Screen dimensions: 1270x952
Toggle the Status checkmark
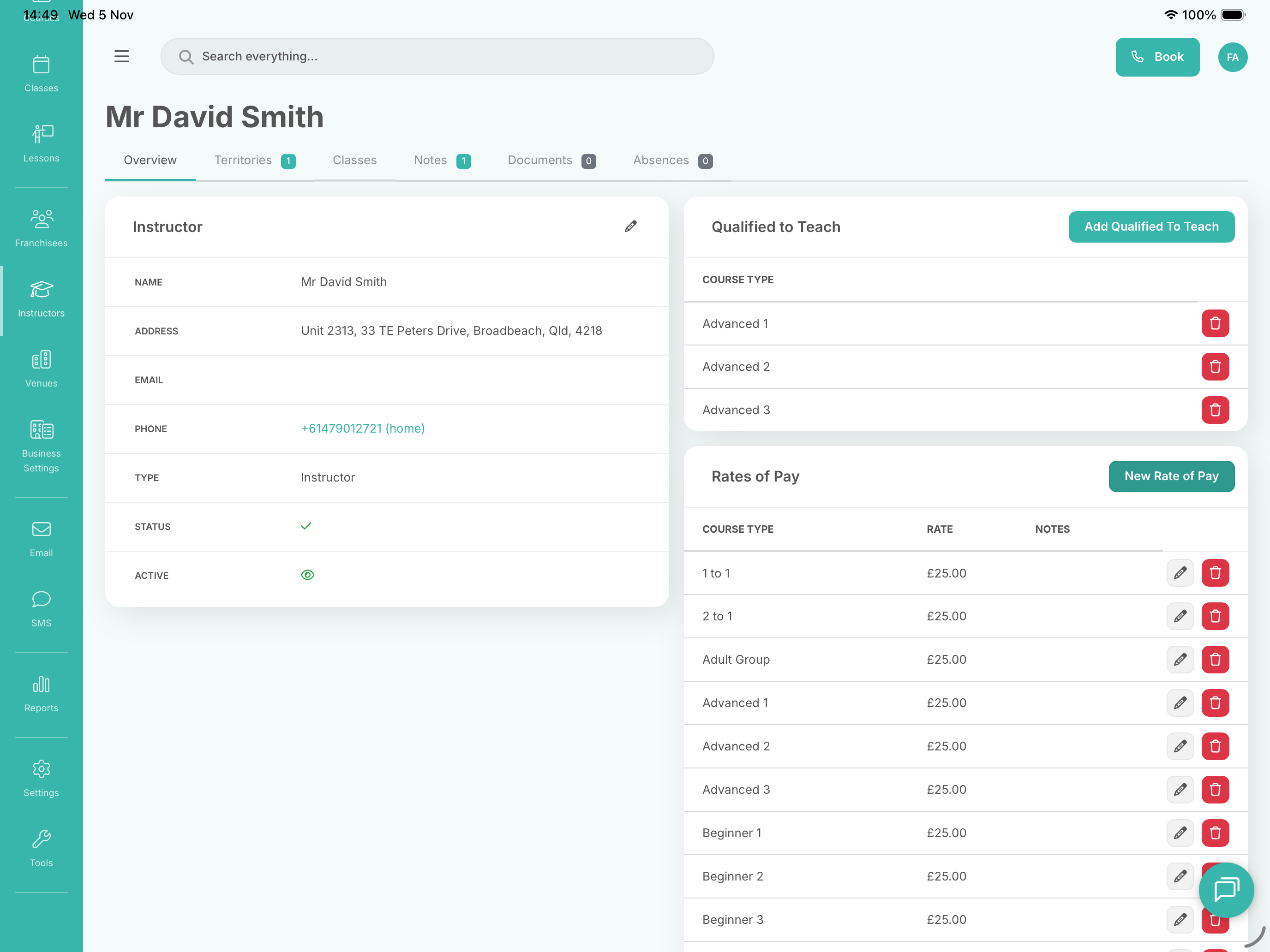click(x=306, y=526)
